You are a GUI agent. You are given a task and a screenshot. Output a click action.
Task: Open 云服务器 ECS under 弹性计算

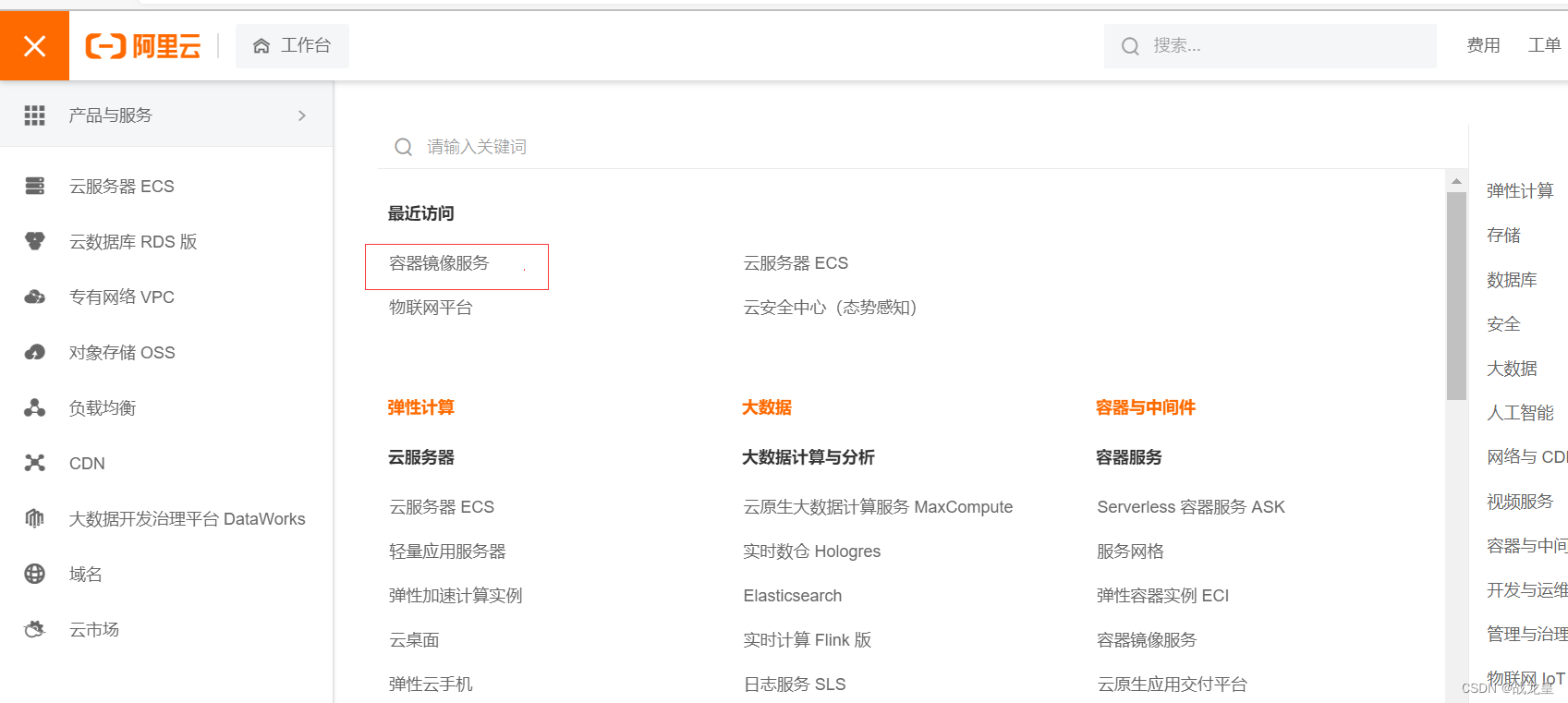click(x=442, y=507)
